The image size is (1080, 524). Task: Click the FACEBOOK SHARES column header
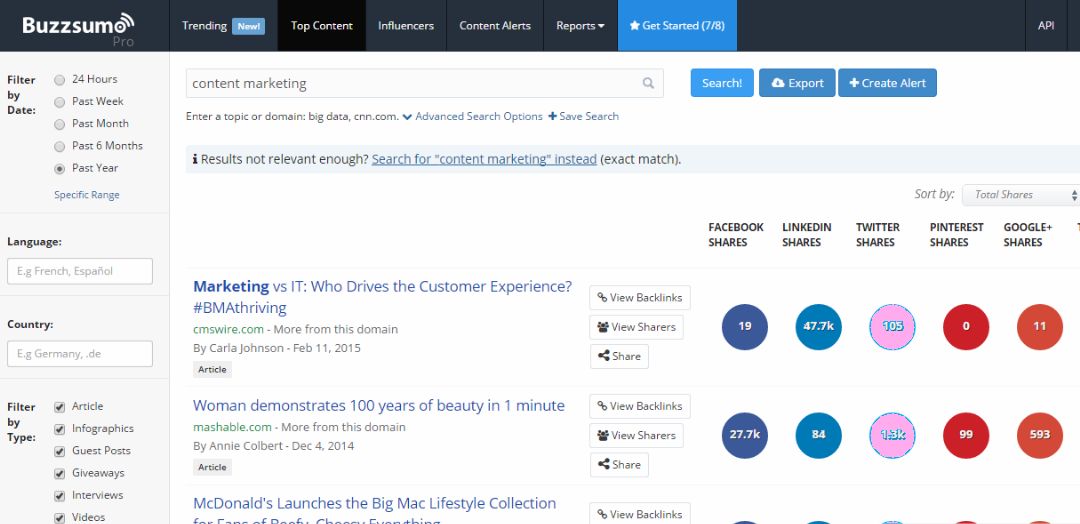[x=736, y=235]
